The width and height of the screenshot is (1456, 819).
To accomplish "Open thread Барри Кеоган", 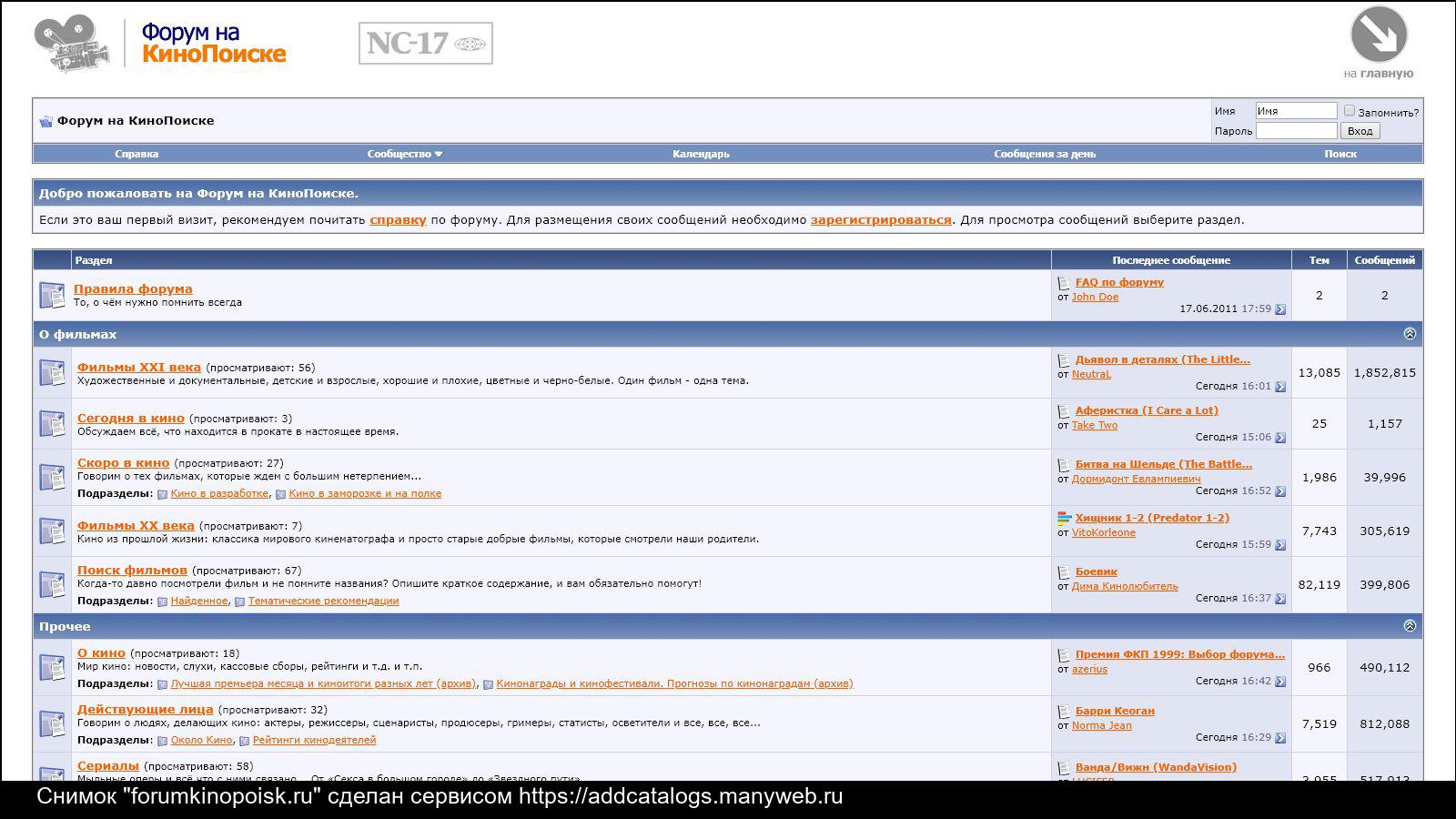I will (x=1115, y=711).
